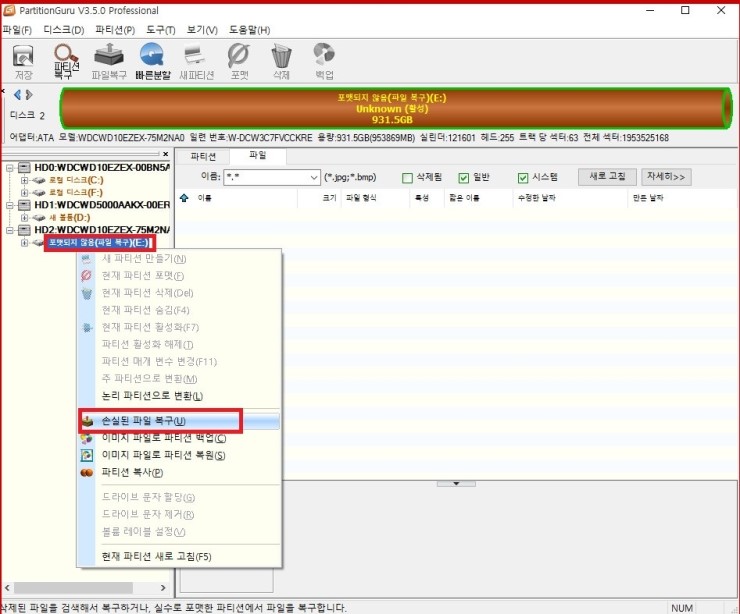Uncheck the 일반 checkbox
Screen dimensions: 740x614
[x=464, y=177]
